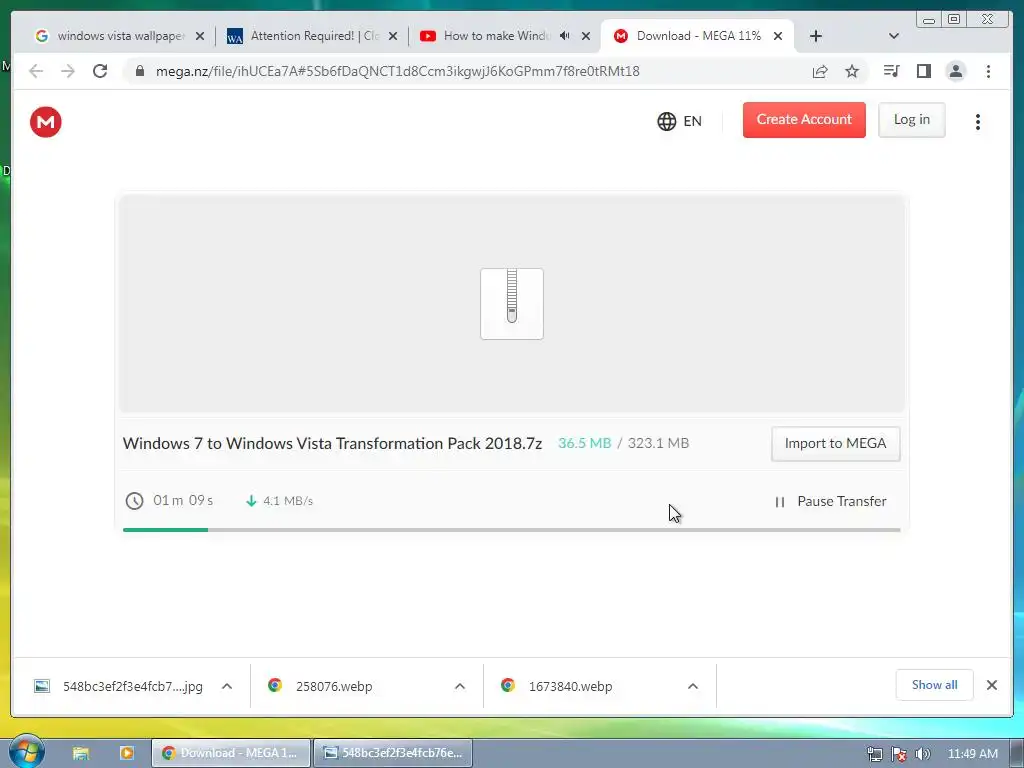Image resolution: width=1024 pixels, height=768 pixels.
Task: Click the zip file archive thumbnail
Action: pos(512,304)
